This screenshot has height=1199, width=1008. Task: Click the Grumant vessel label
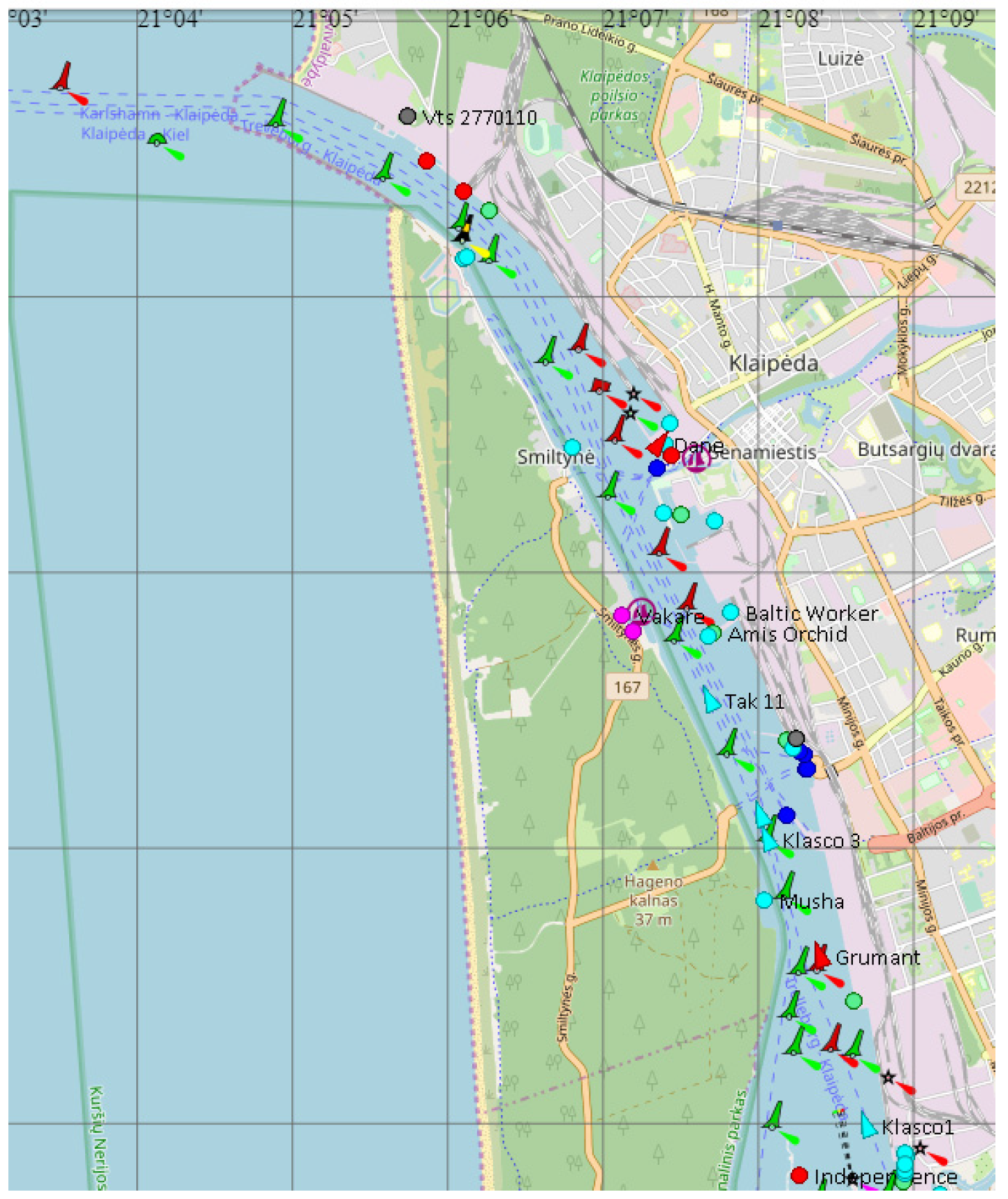tap(877, 957)
